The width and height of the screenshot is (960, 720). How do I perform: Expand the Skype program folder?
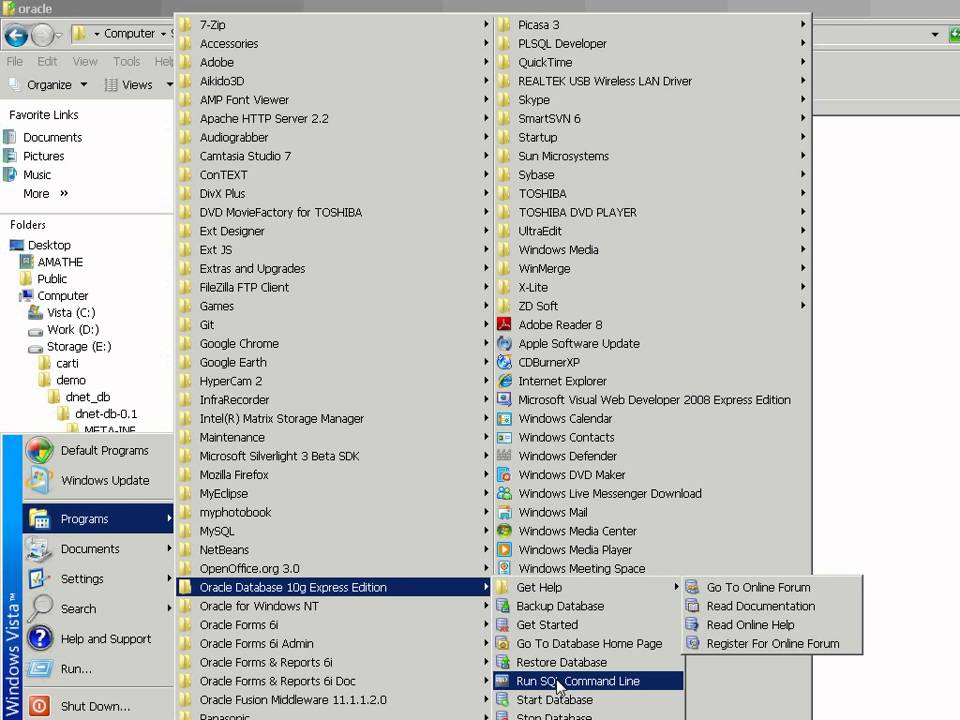652,100
